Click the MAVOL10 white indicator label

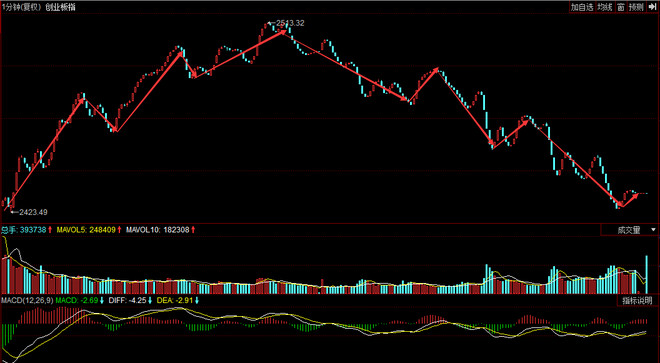click(x=160, y=230)
